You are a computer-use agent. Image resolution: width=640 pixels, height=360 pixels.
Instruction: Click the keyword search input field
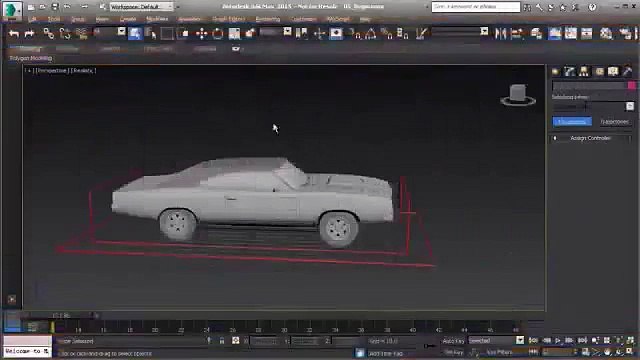point(476,7)
